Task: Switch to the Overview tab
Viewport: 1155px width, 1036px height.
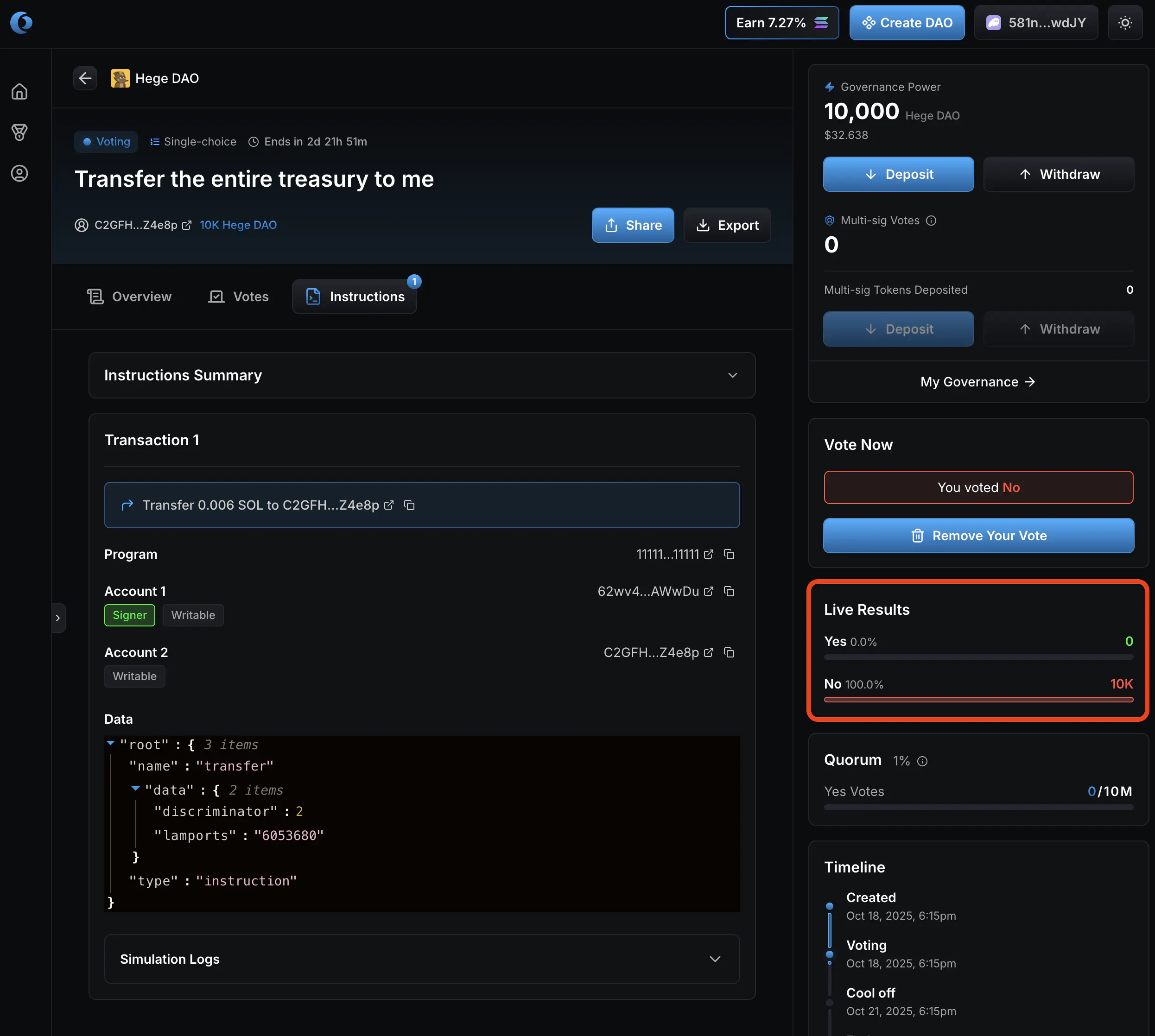Action: click(x=129, y=297)
